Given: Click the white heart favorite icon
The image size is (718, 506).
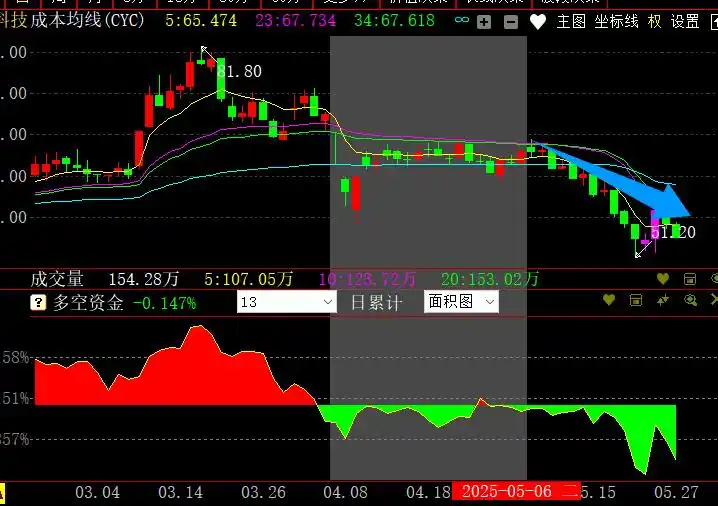Looking at the screenshot, I should (x=538, y=21).
